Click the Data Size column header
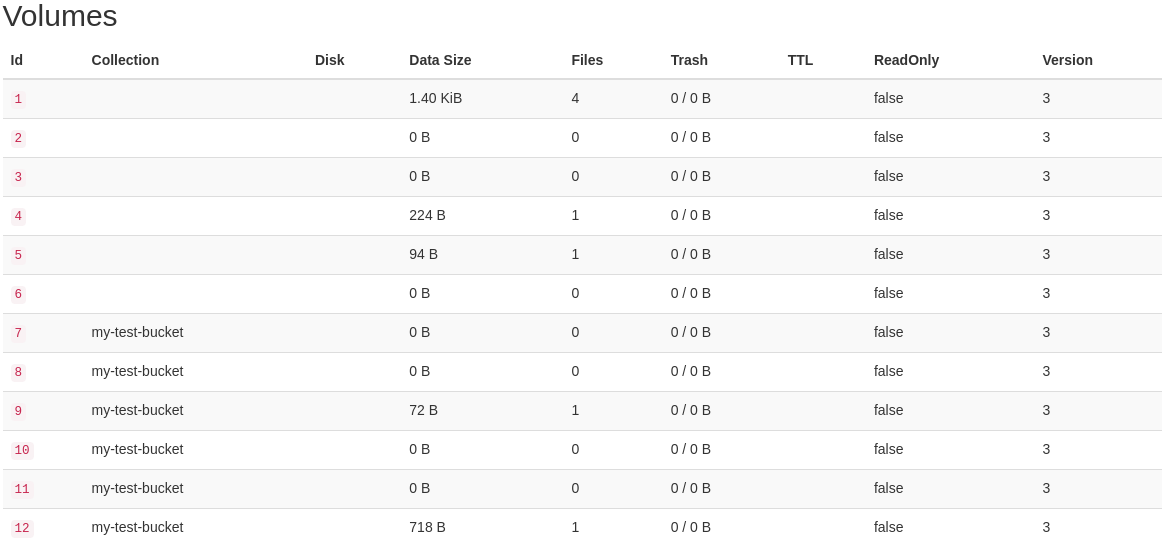 pos(440,60)
